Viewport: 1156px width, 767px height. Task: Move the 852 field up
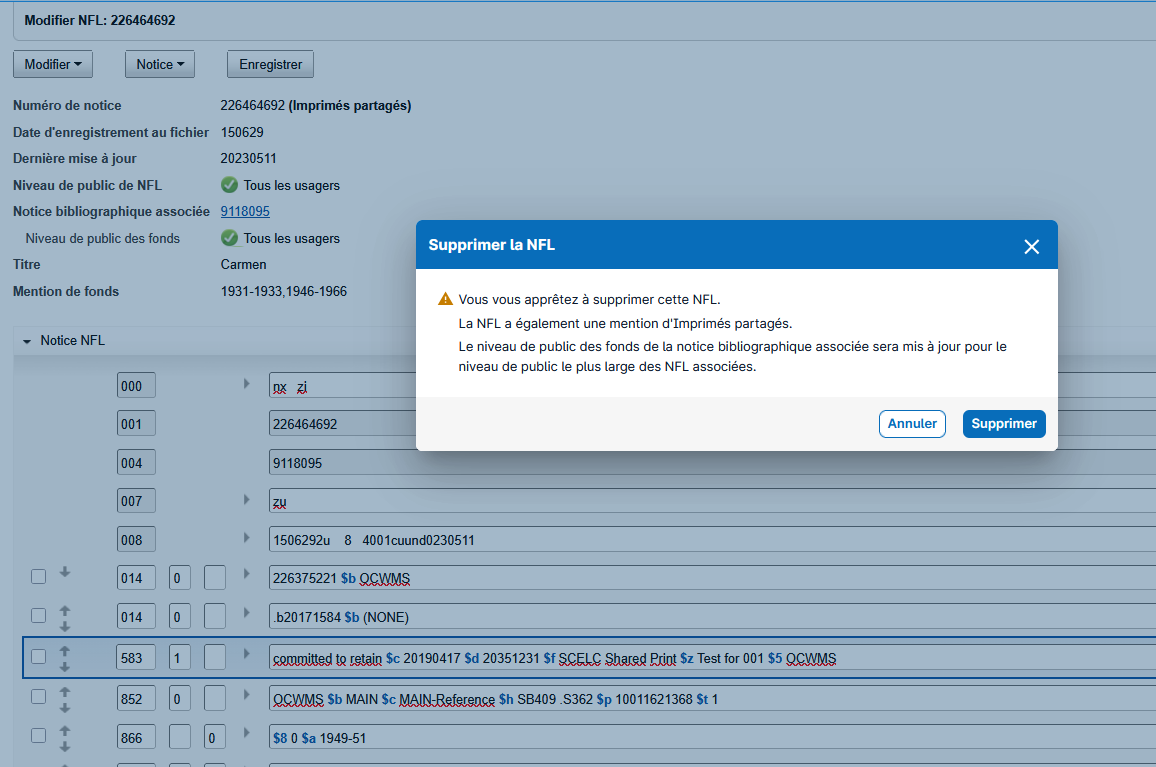[x=65, y=692]
